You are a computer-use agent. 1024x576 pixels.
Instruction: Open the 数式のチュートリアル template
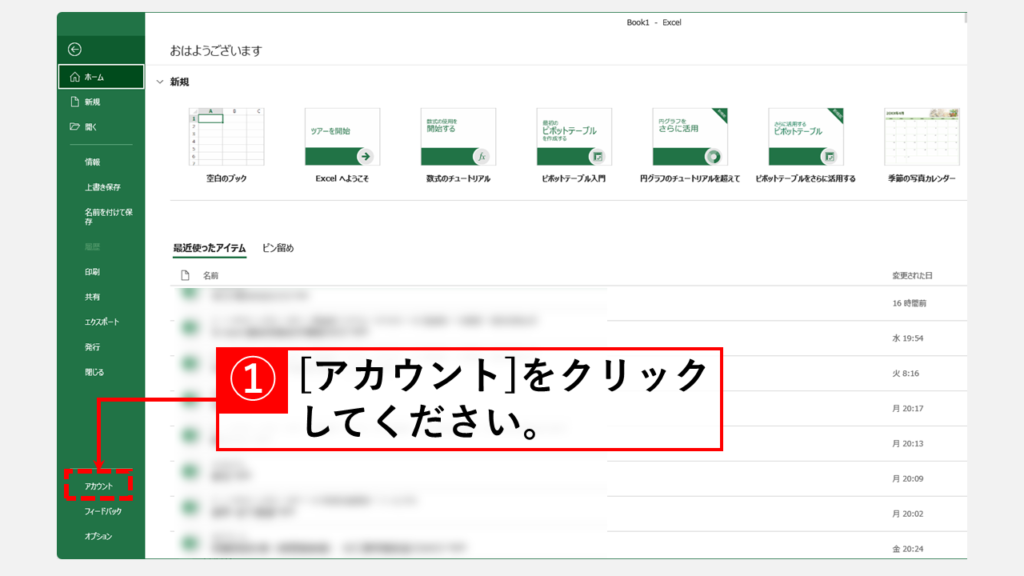coord(458,145)
